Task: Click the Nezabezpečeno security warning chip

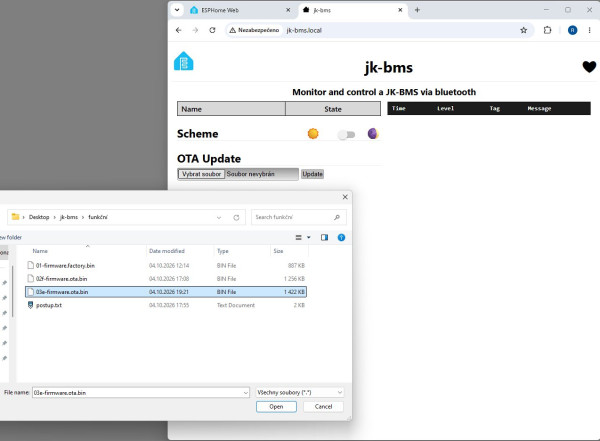Action: 254,30
